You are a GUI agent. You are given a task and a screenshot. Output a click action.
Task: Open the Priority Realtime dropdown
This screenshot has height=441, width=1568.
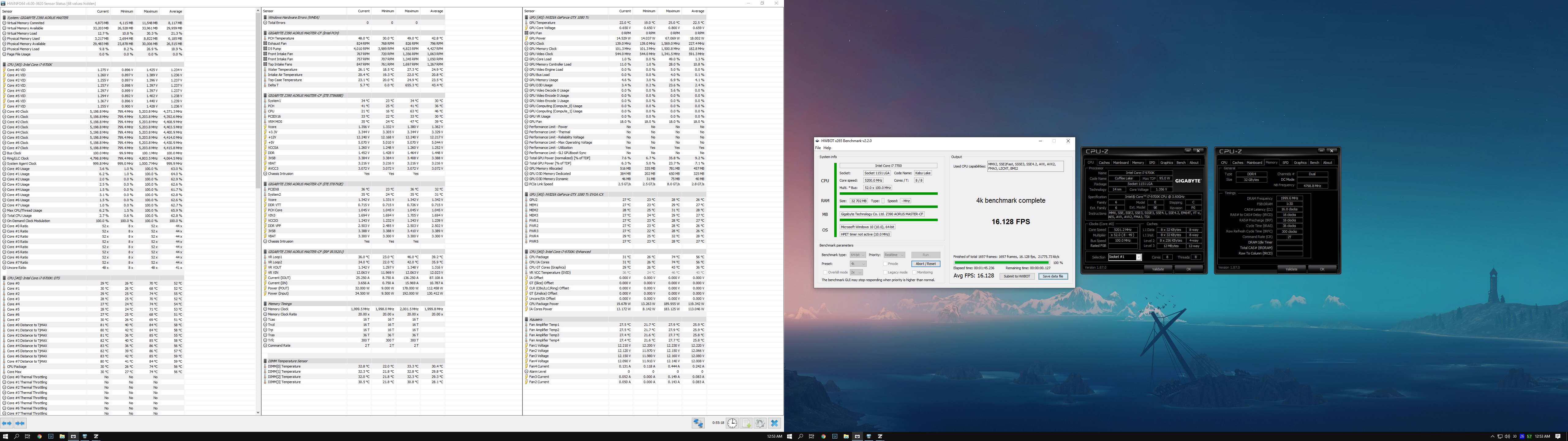pos(894,254)
